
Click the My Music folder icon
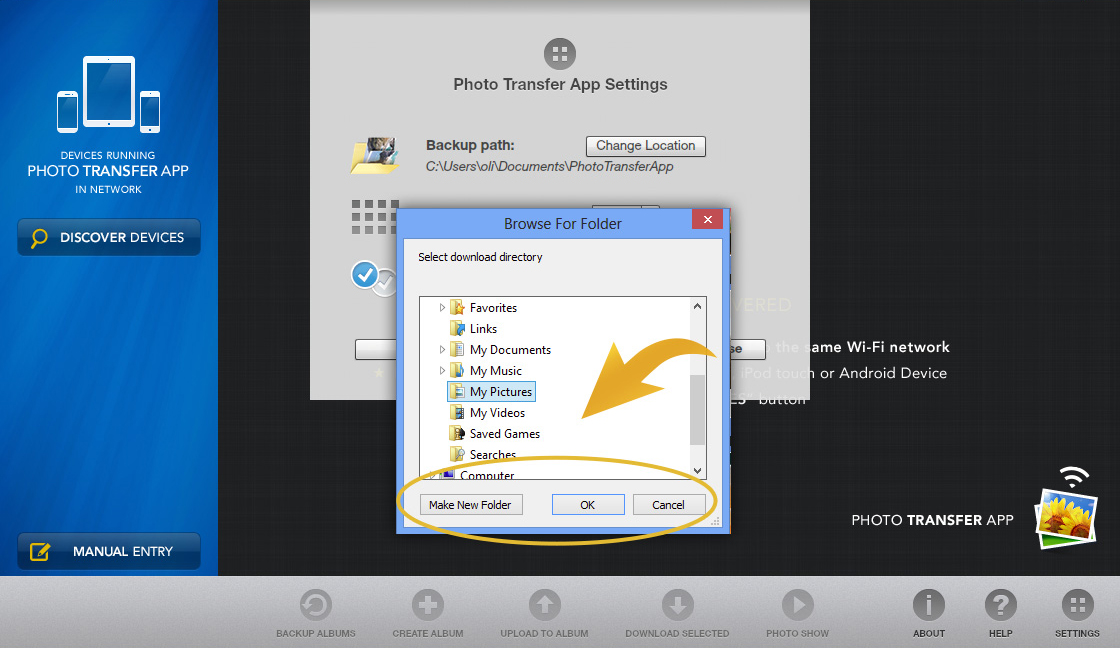pyautogui.click(x=457, y=371)
